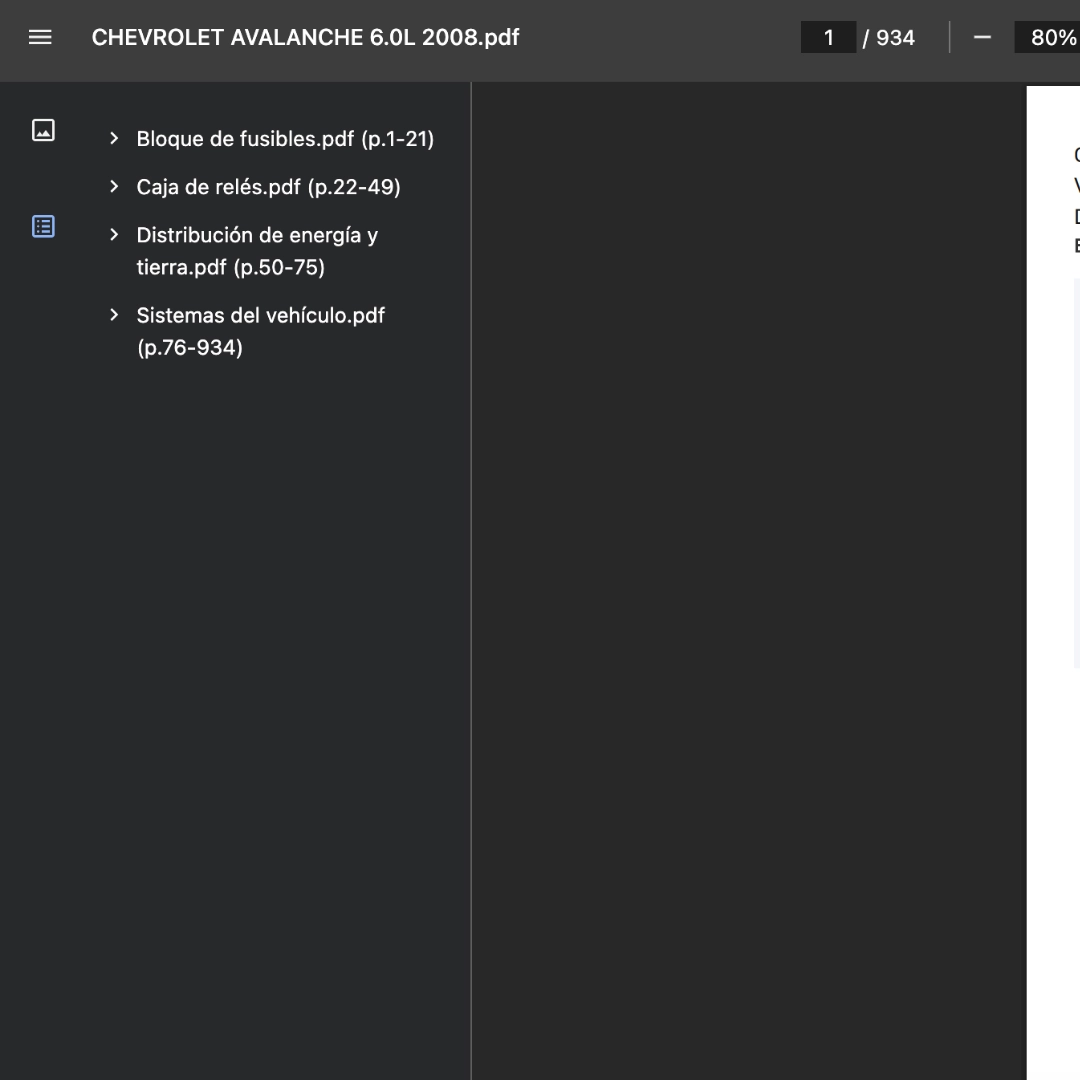Click the total page count 934
Viewport: 1080px width, 1080px height.
point(895,38)
